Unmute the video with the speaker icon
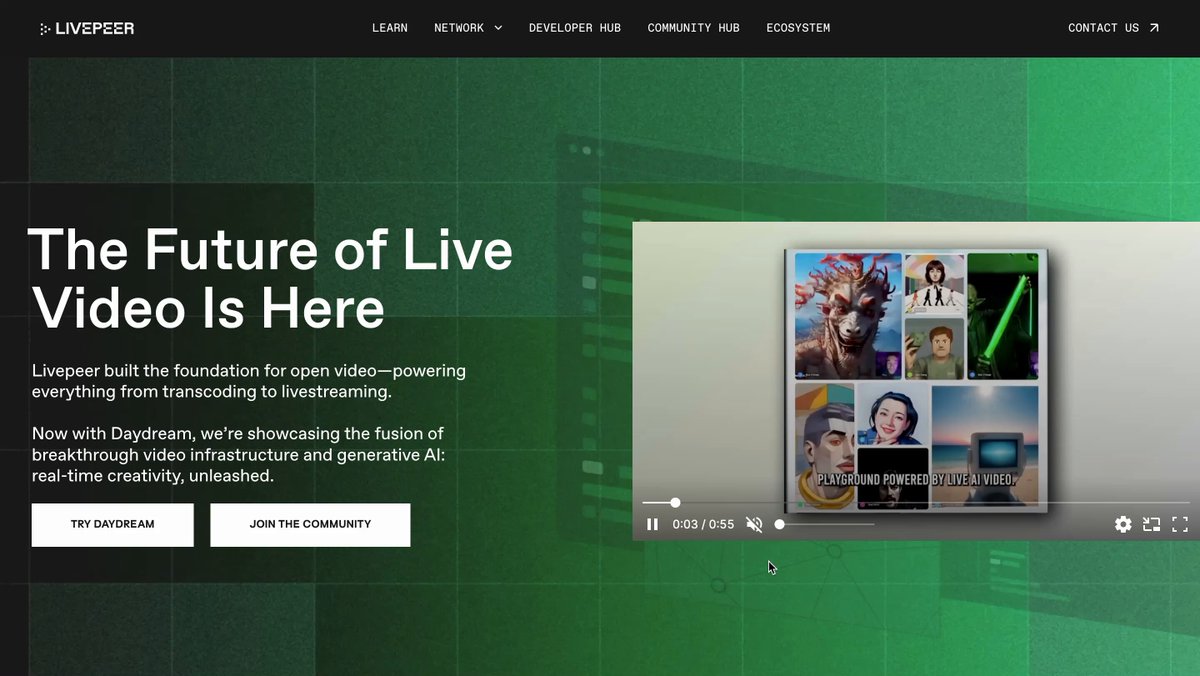The width and height of the screenshot is (1200, 676). tap(755, 524)
